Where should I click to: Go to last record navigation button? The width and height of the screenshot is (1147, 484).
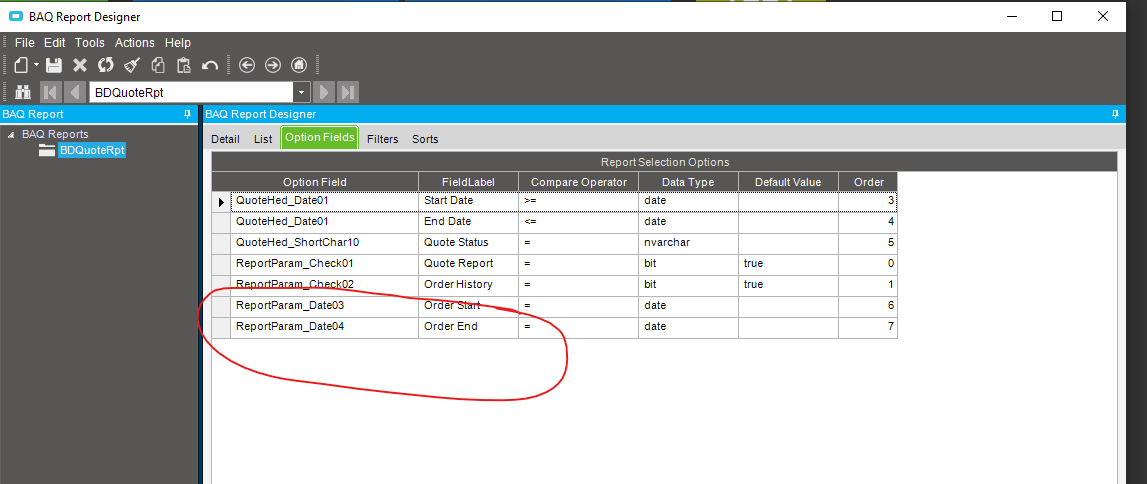click(x=348, y=92)
